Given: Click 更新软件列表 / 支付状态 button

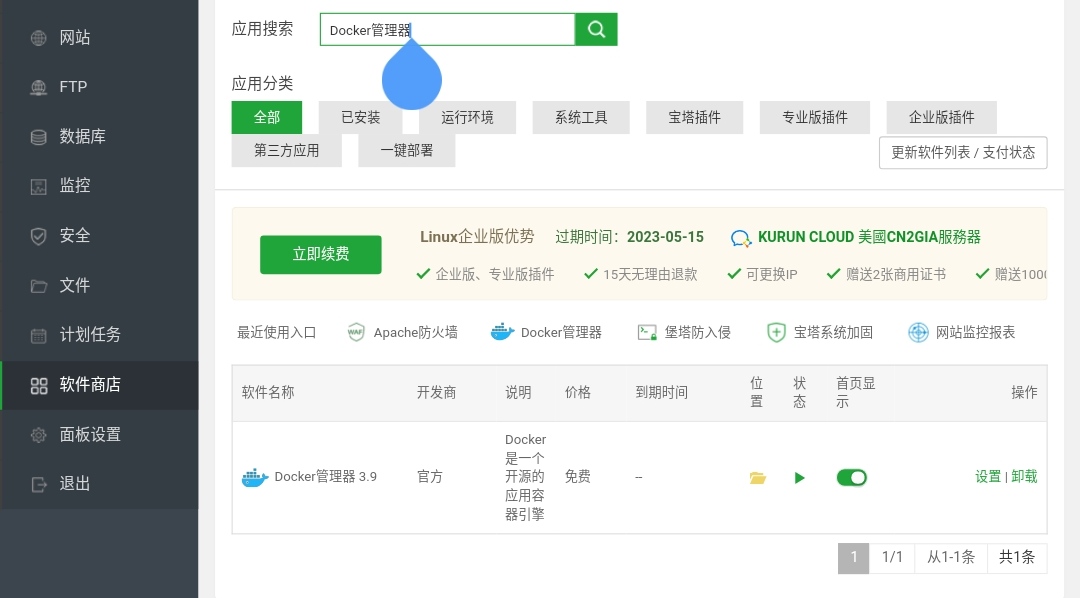Looking at the screenshot, I should 963,152.
